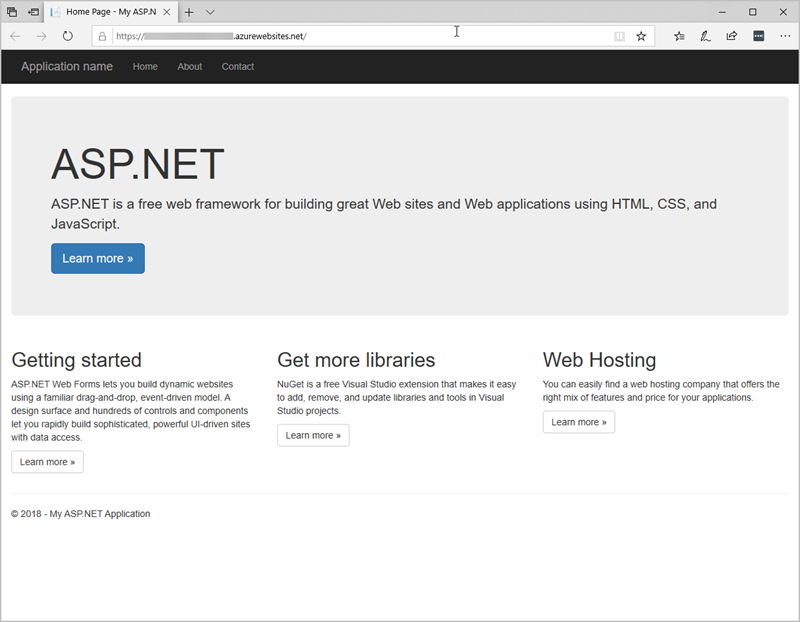Add page to favorites with star icon
This screenshot has width=800, height=622.
point(641,36)
